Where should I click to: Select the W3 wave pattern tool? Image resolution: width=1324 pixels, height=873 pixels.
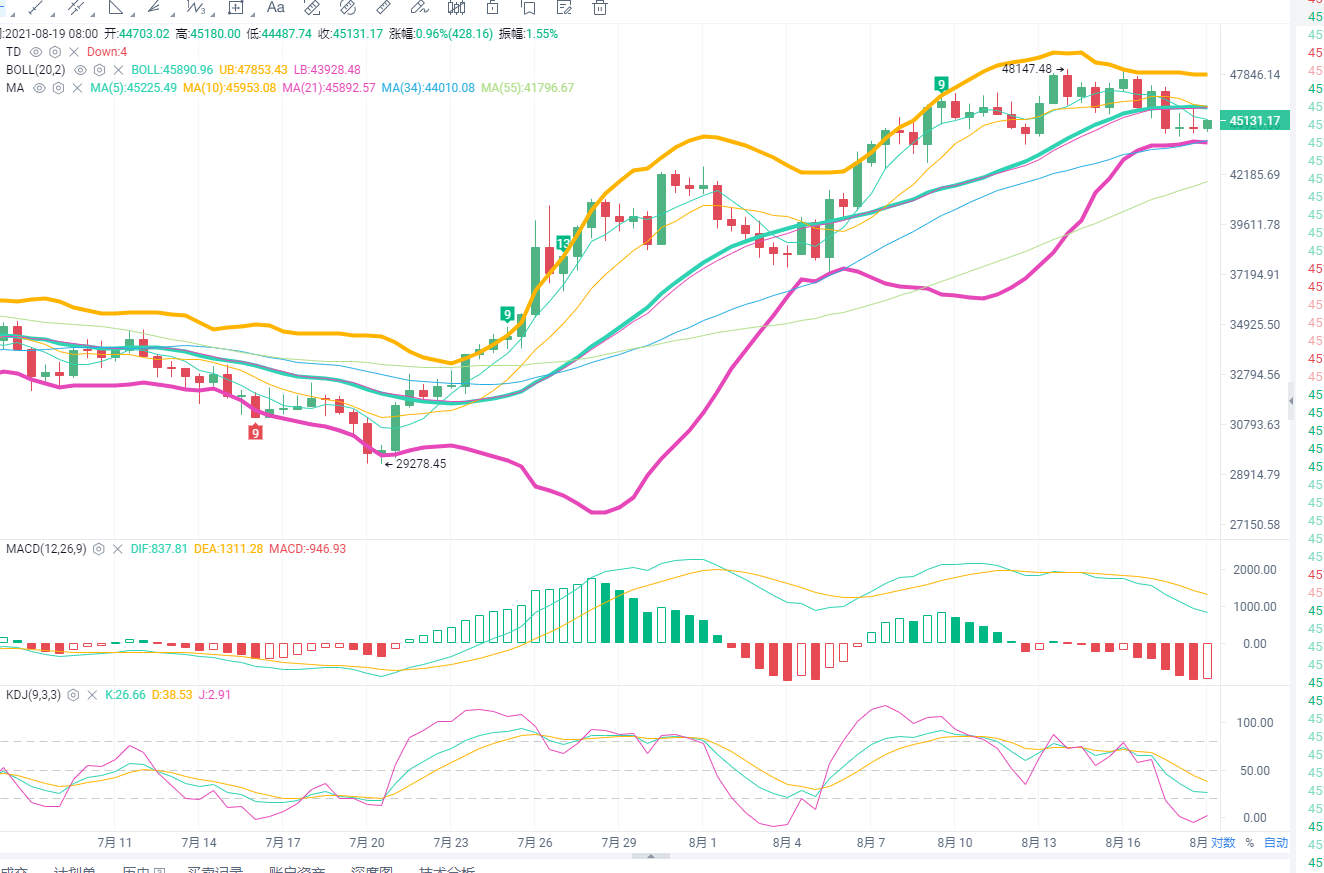(x=194, y=7)
